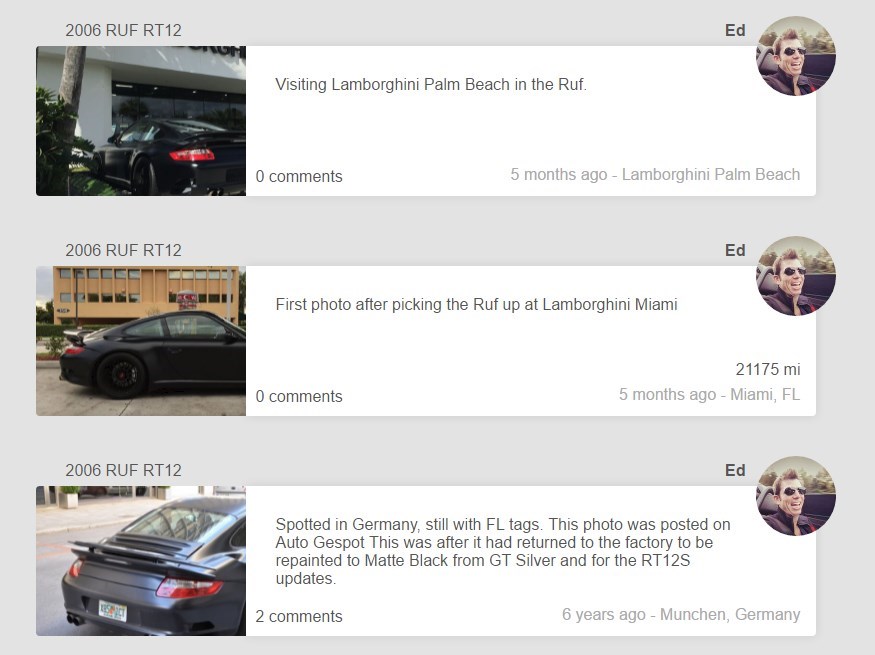
Task: Open the matte black Germany photo thumbnail
Action: pos(141,561)
